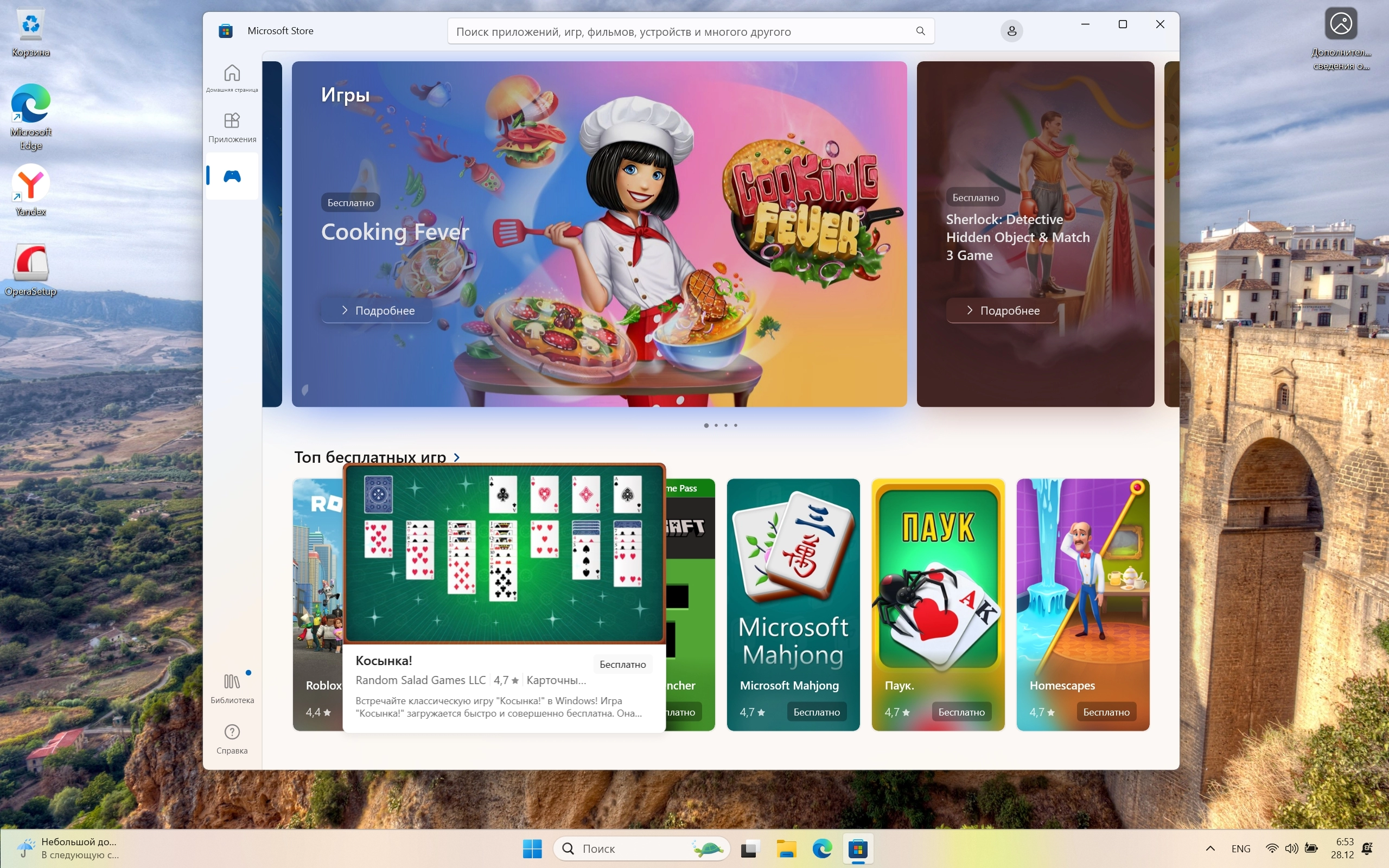Open File Explorer from the taskbar
Screen dimensions: 1389x868
pyautogui.click(x=786, y=848)
